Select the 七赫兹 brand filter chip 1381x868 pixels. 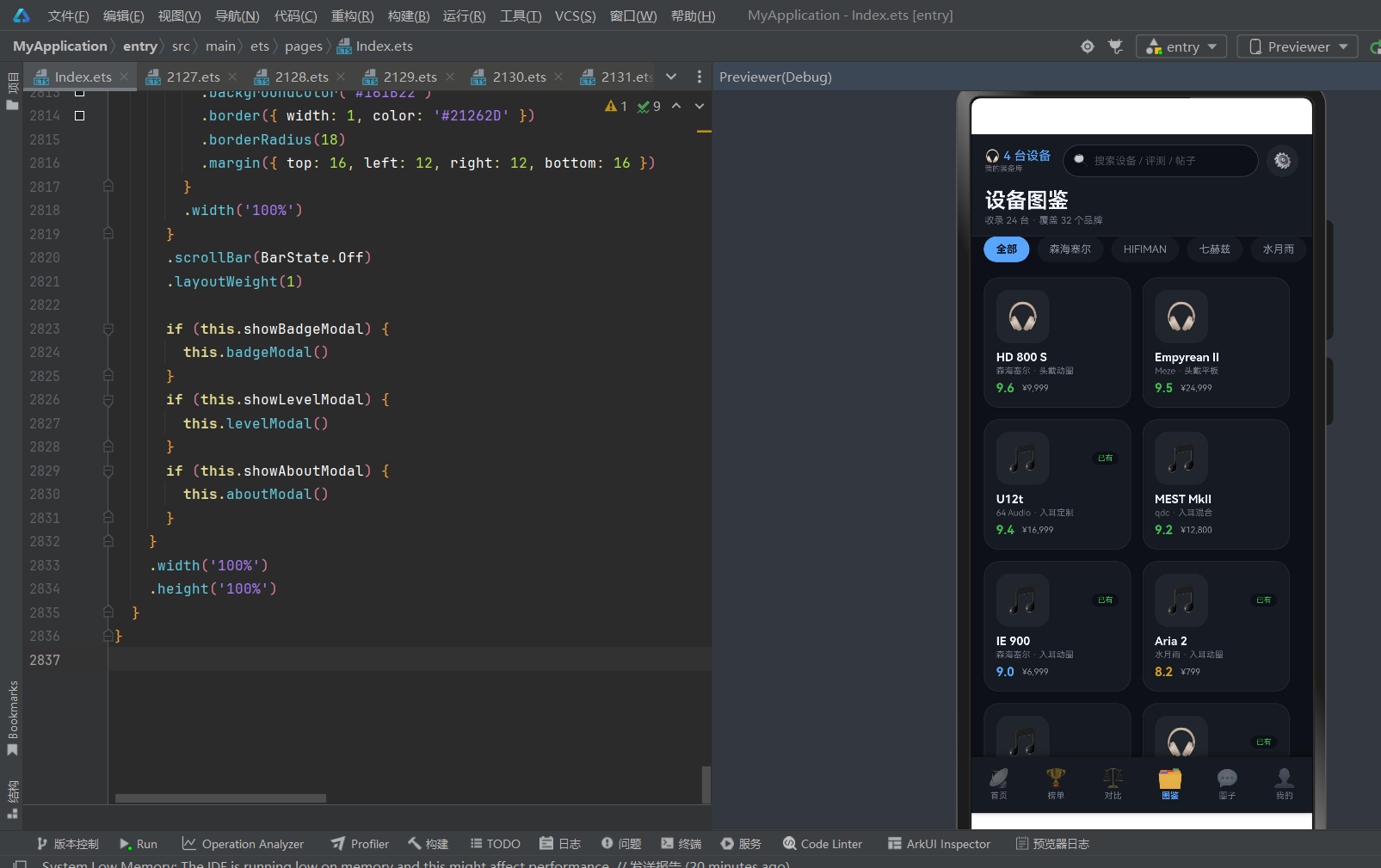[x=1215, y=249]
